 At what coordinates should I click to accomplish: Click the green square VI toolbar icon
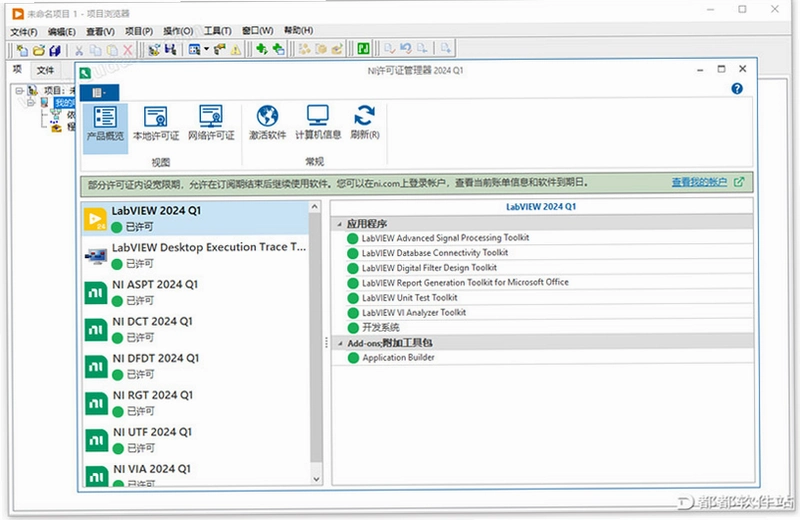pyautogui.click(x=363, y=48)
